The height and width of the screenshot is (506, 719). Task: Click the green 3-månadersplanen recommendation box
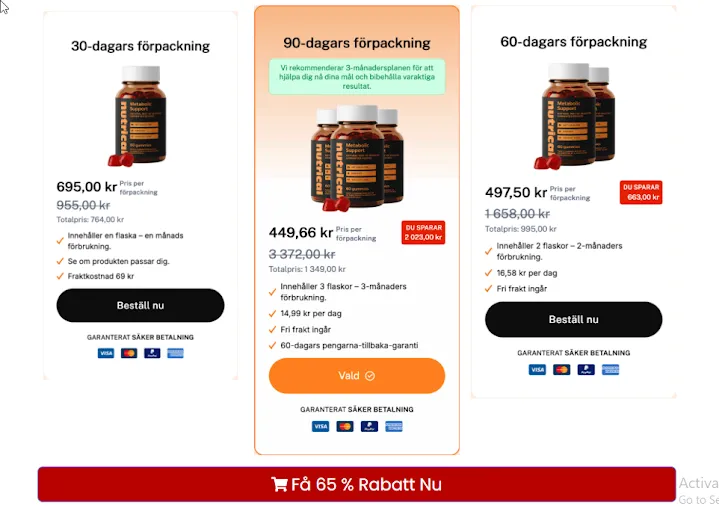(357, 77)
